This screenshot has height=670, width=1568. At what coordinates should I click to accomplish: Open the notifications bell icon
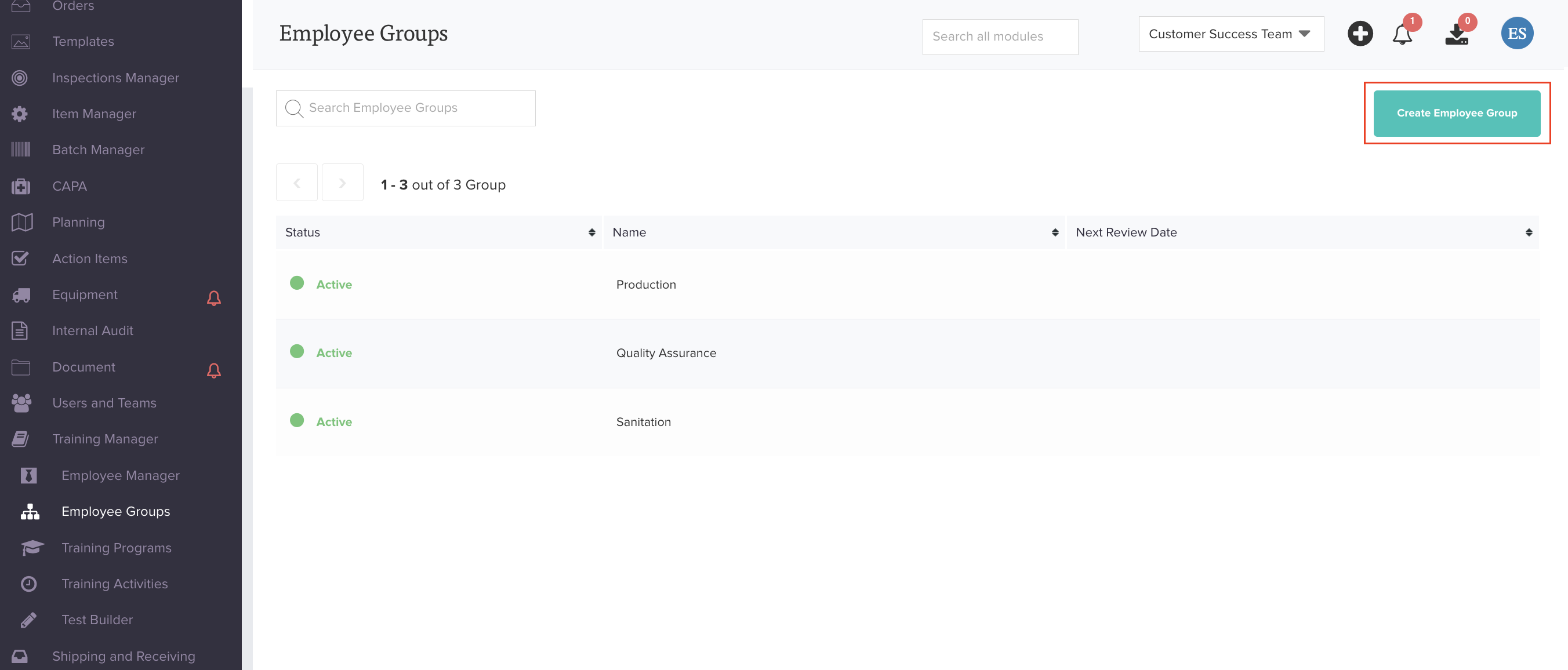click(x=1402, y=35)
